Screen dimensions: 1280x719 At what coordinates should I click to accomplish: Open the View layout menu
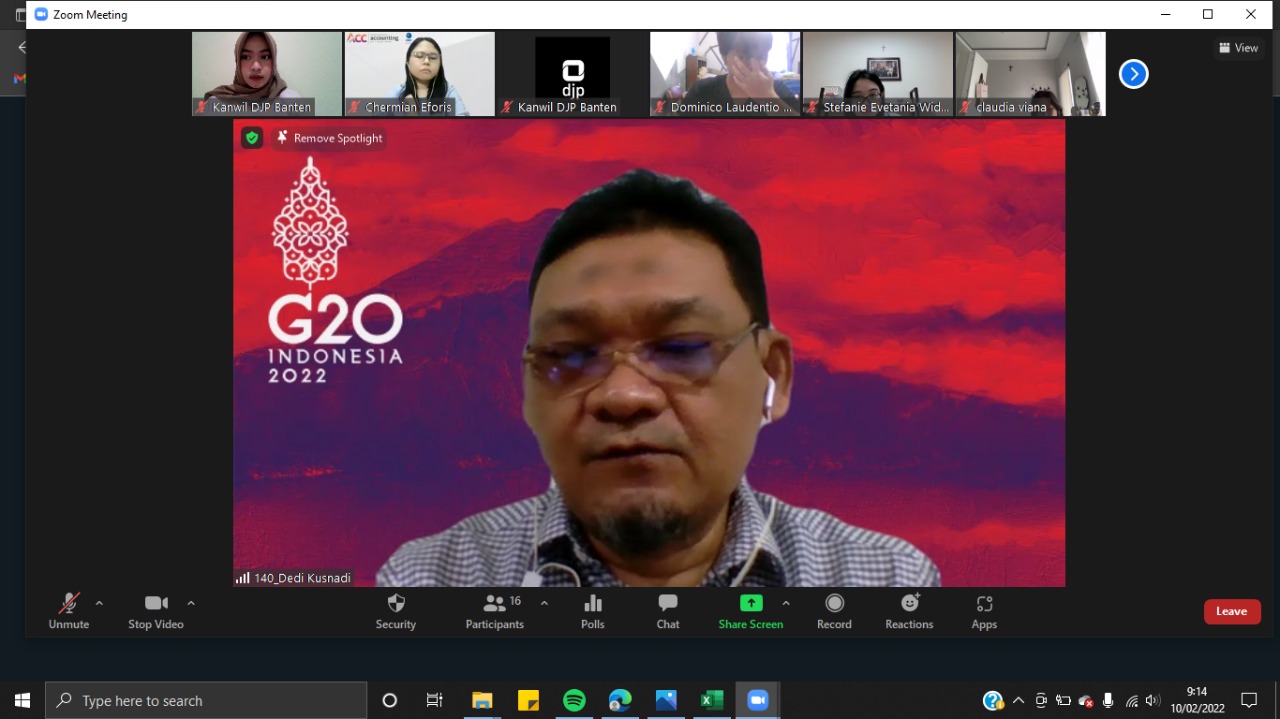(1238, 48)
